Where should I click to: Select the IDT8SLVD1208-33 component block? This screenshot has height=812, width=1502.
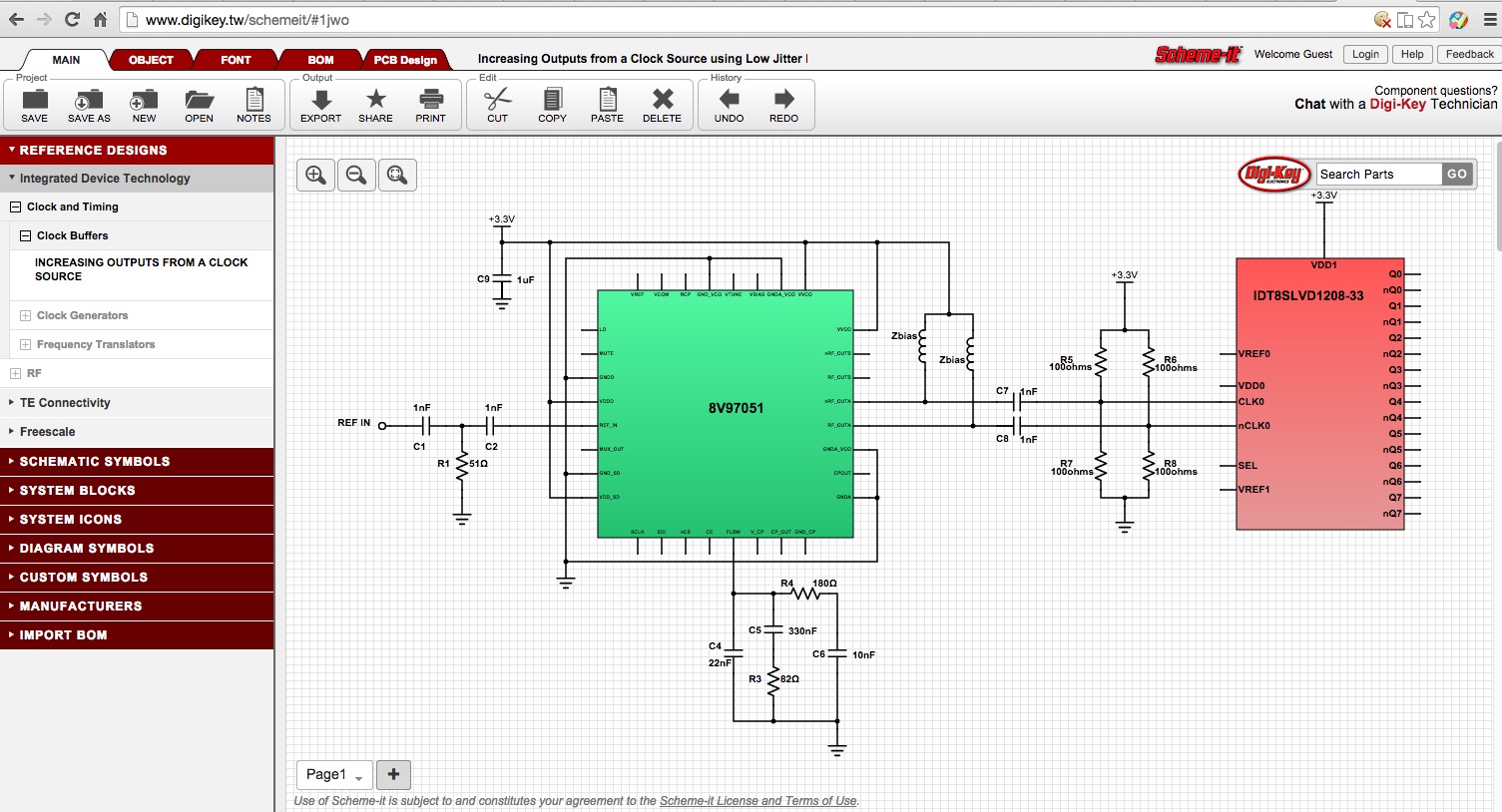(1320, 395)
